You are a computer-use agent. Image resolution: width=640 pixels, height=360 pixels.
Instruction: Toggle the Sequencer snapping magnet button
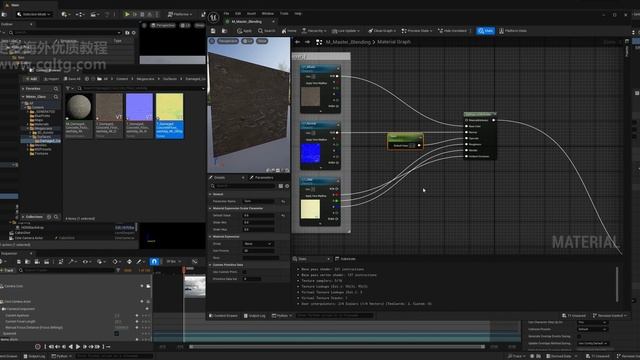pos(154,262)
